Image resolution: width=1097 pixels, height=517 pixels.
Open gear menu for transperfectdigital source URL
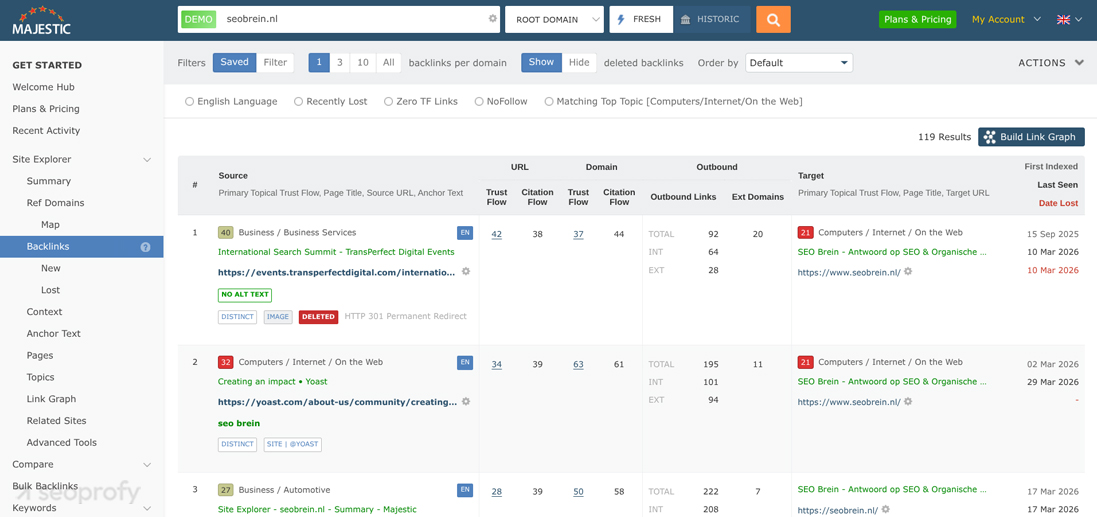[x=466, y=272]
